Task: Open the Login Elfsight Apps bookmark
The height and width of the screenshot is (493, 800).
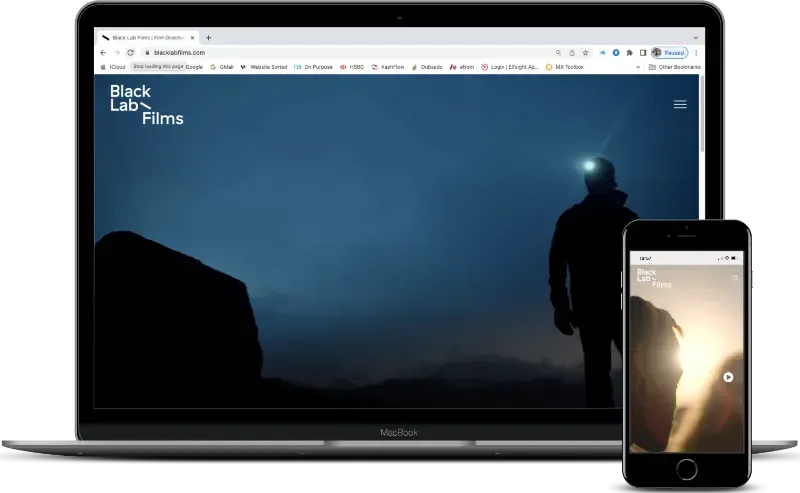Action: point(510,67)
